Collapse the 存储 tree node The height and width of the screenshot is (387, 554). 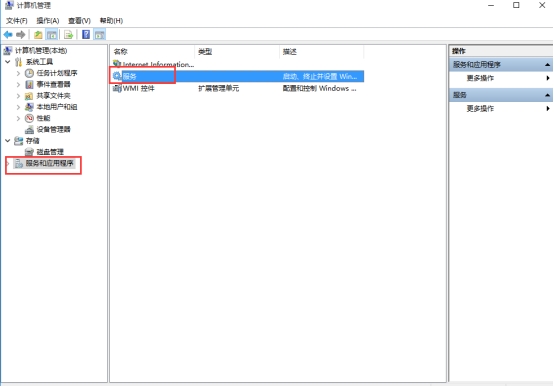click(8, 141)
